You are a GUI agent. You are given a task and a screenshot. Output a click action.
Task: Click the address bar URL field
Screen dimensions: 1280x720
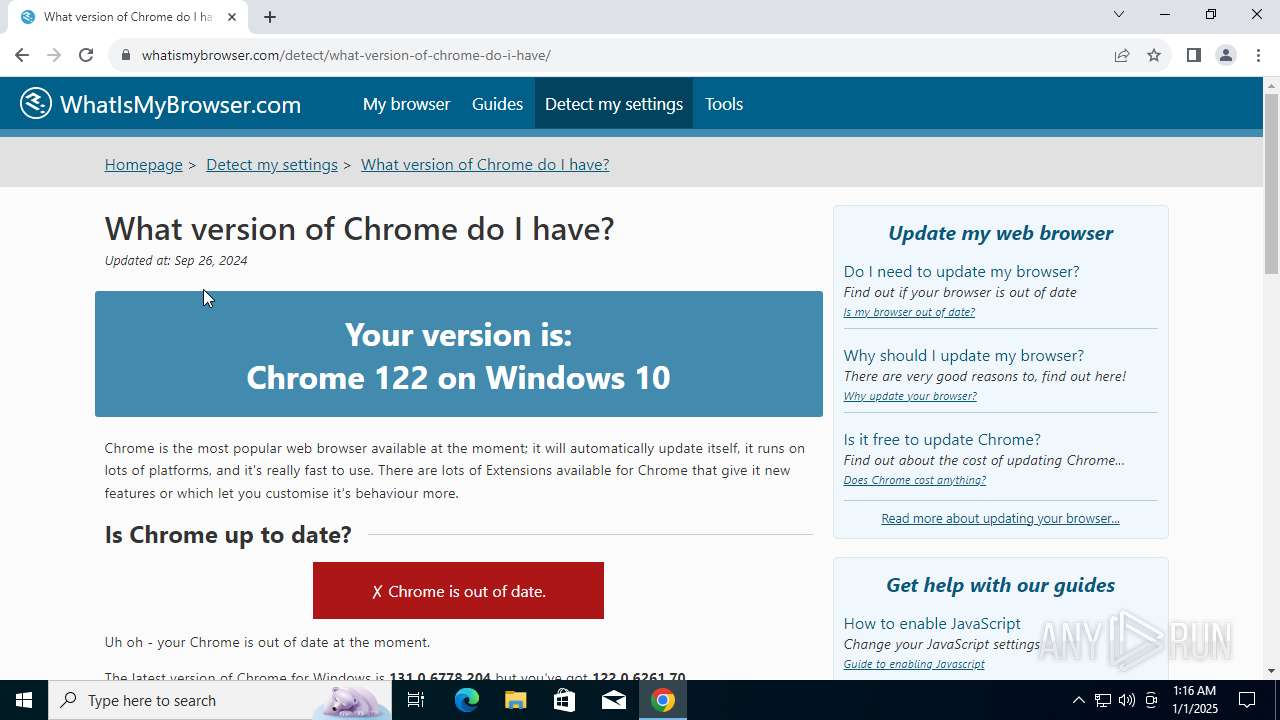pyautogui.click(x=620, y=55)
